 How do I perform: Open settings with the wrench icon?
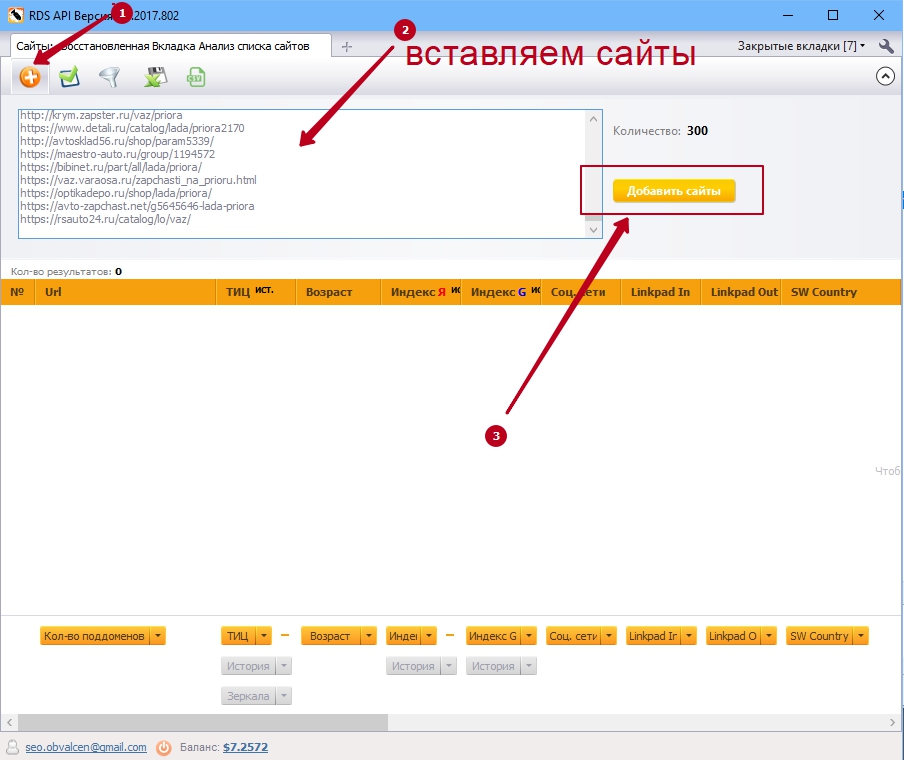pyautogui.click(x=886, y=46)
